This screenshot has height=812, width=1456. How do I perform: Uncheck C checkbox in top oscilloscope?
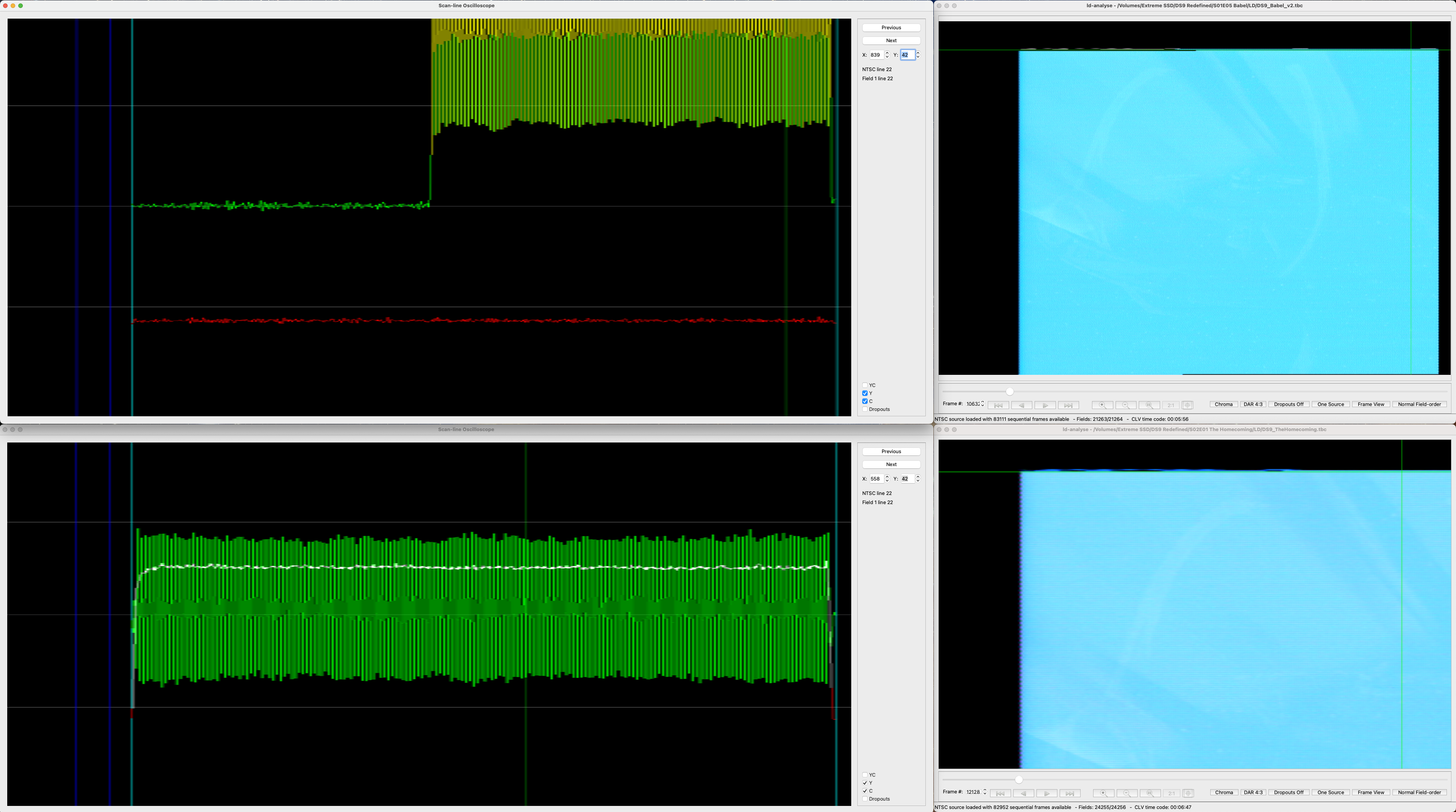tap(865, 401)
